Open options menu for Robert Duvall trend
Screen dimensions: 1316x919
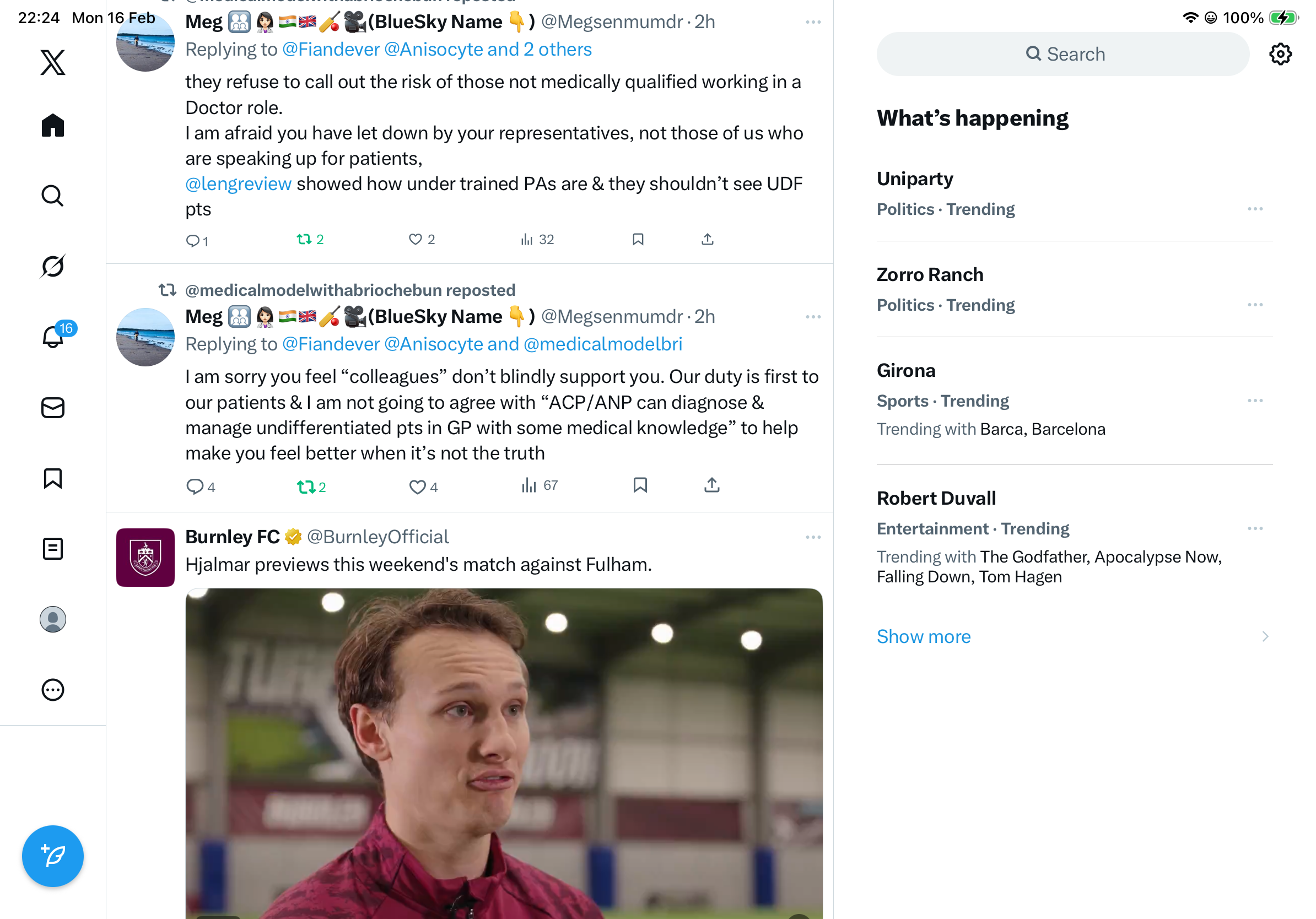tap(1255, 528)
